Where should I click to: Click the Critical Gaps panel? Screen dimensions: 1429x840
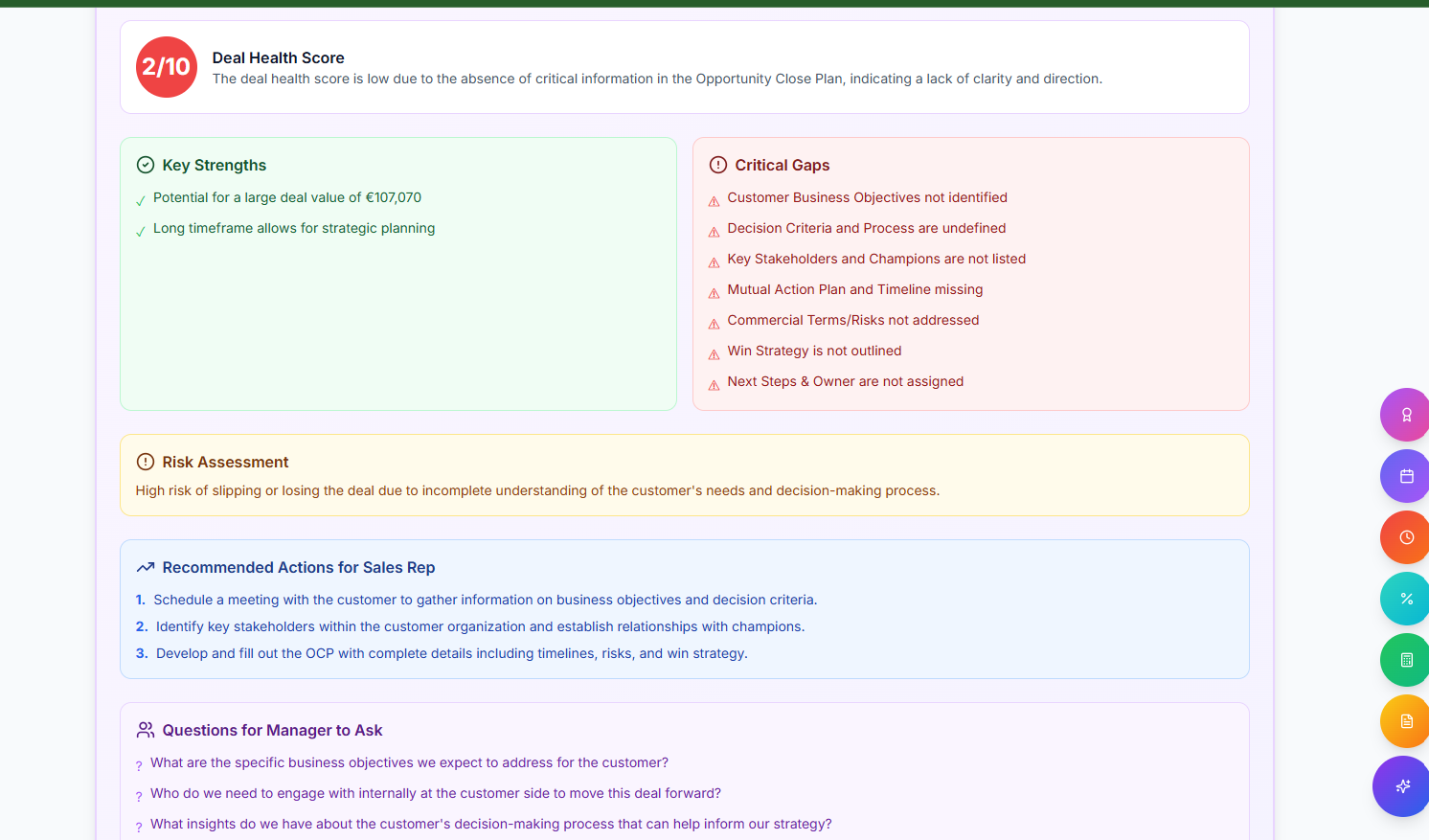click(x=971, y=273)
